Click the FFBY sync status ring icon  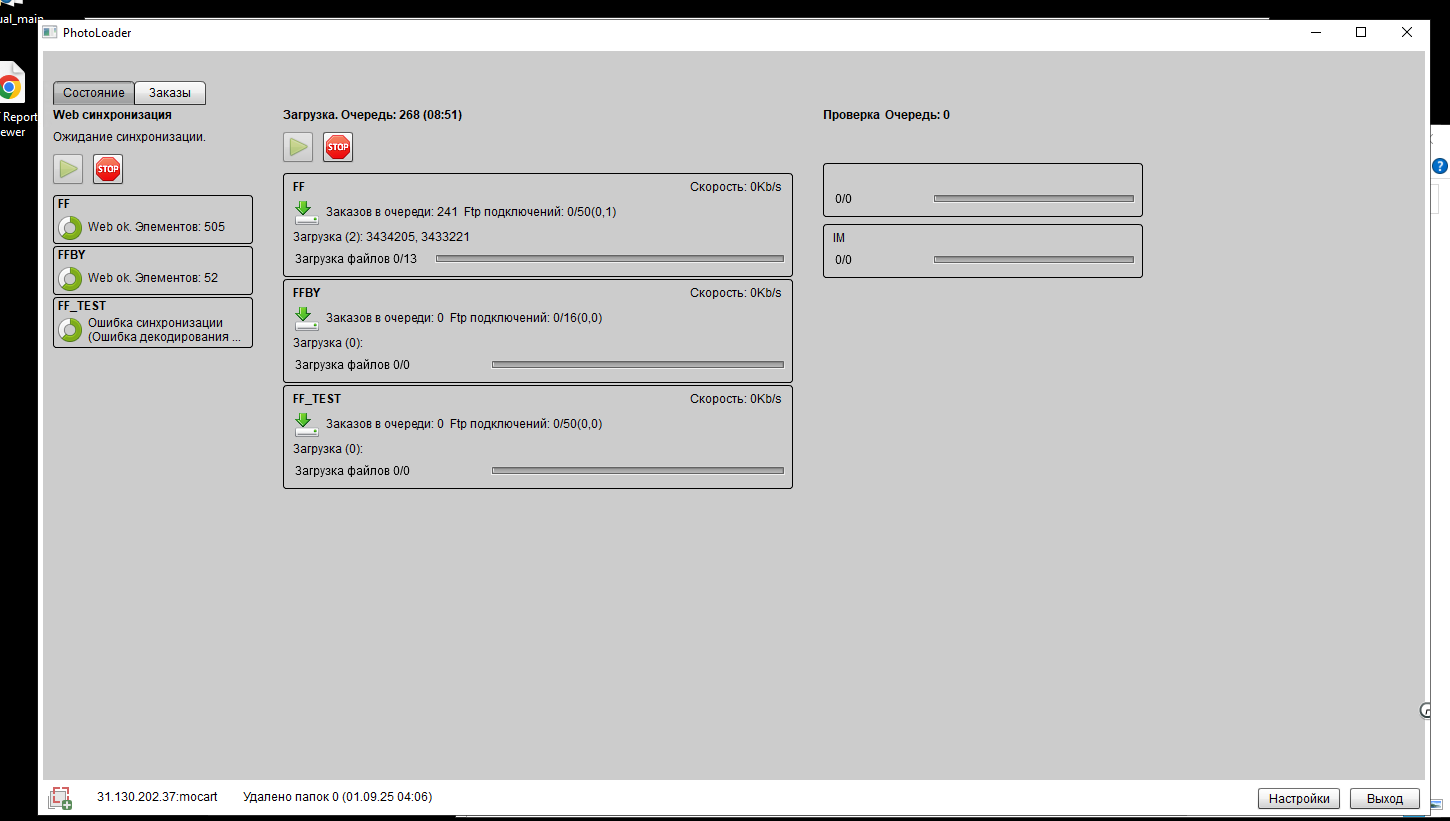(x=70, y=278)
